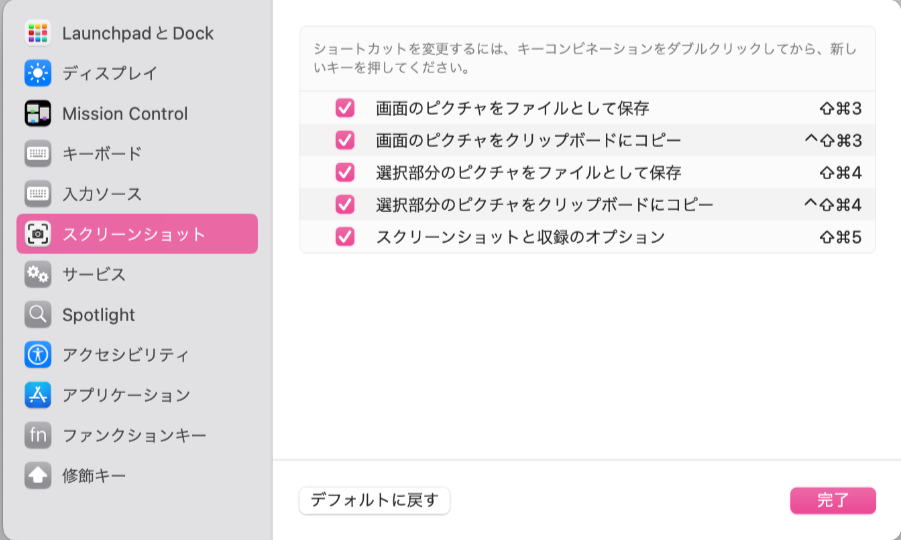901x540 pixels.
Task: Toggle 選択部分のピクチャをクリップボードにコピー checkbox
Action: coord(345,205)
